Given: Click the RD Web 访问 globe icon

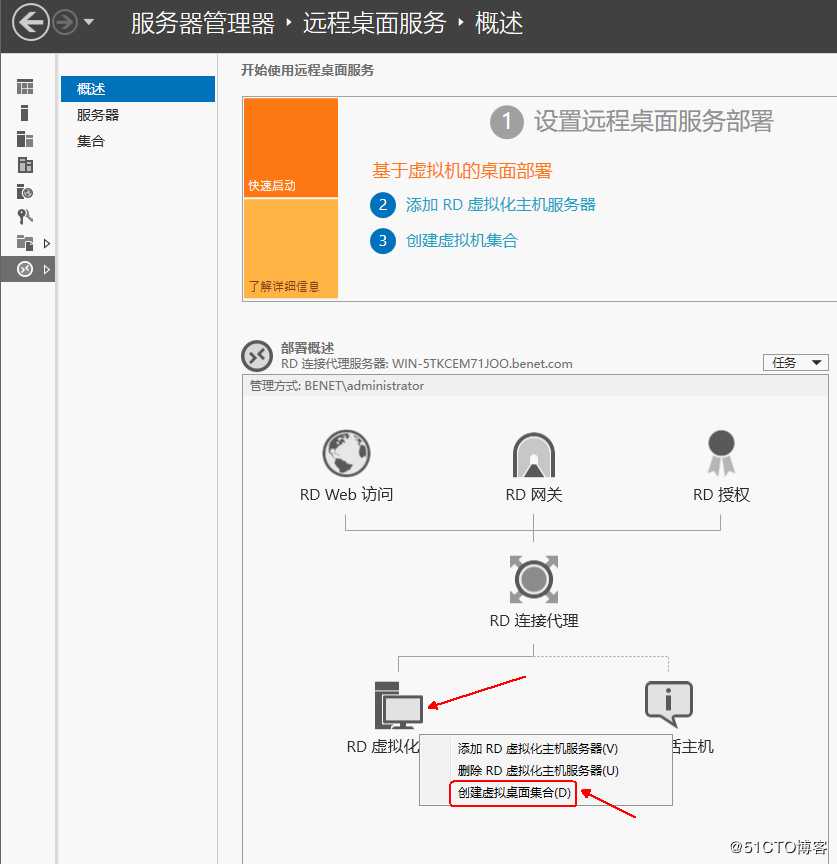Looking at the screenshot, I should point(347,453).
